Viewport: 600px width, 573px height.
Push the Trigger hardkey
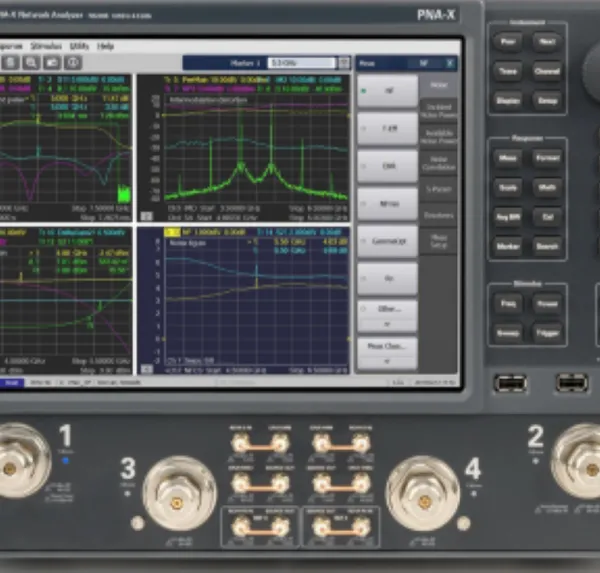coord(547,333)
